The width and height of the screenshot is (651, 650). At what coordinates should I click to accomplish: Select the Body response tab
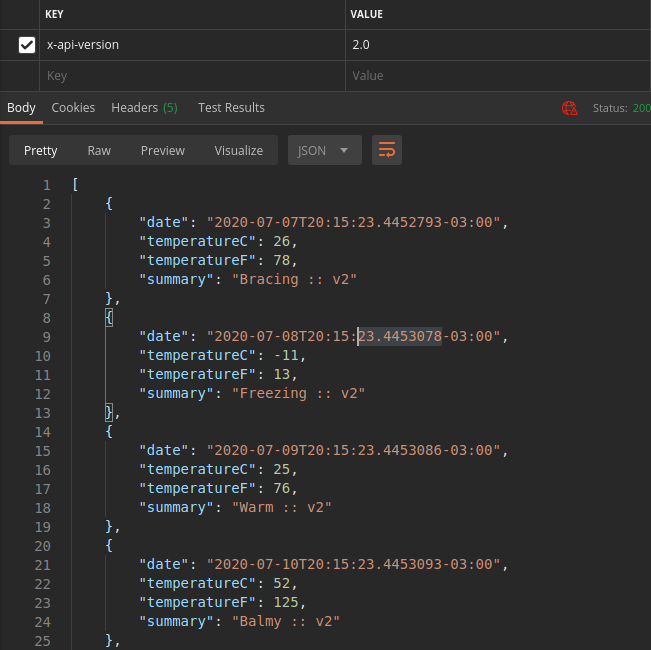point(21,108)
